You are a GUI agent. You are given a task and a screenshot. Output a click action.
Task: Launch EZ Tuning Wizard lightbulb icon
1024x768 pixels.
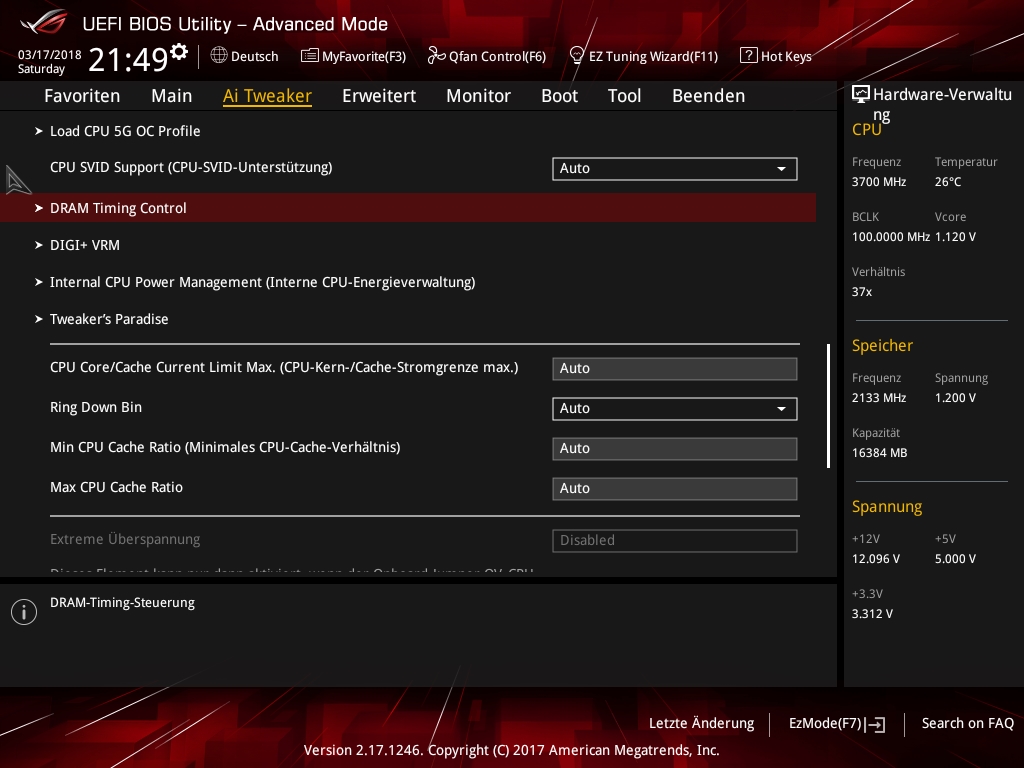coord(576,56)
